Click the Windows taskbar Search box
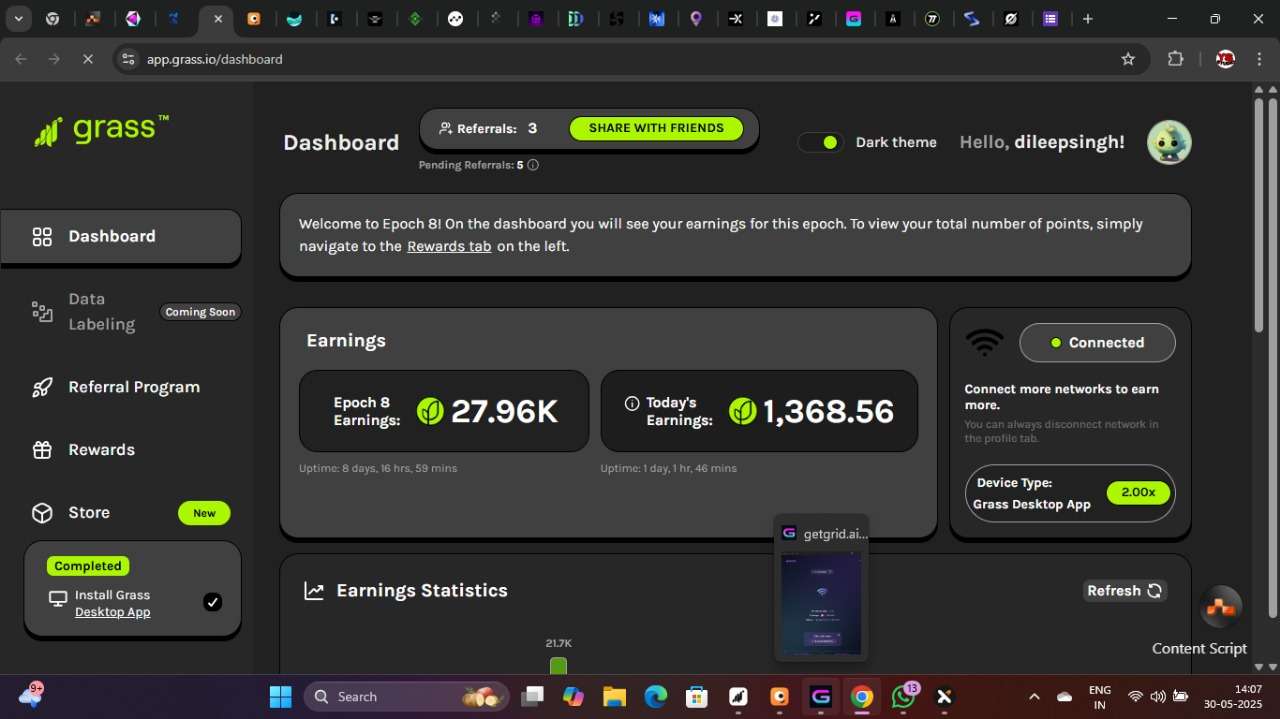 coord(407,697)
